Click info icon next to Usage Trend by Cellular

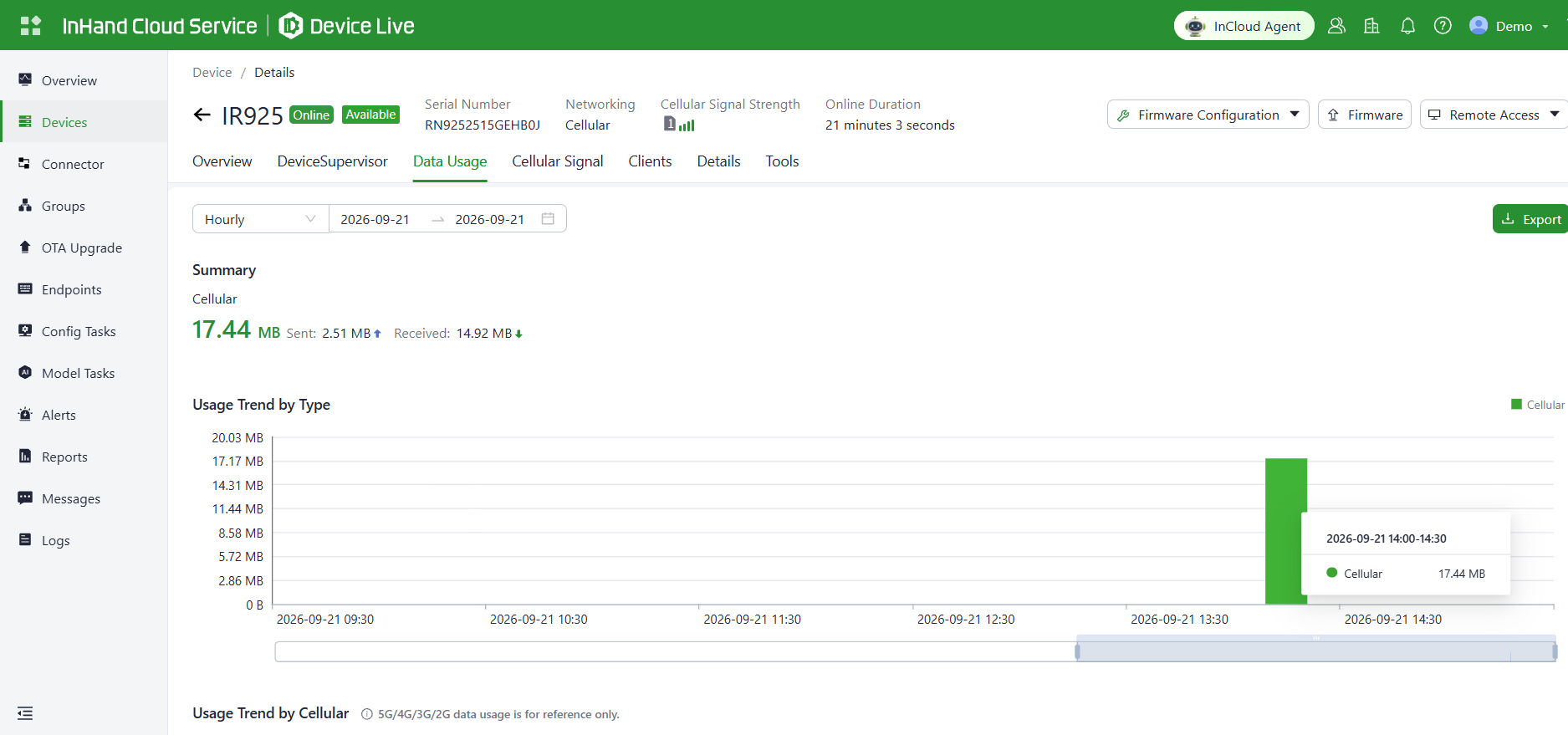coord(366,714)
